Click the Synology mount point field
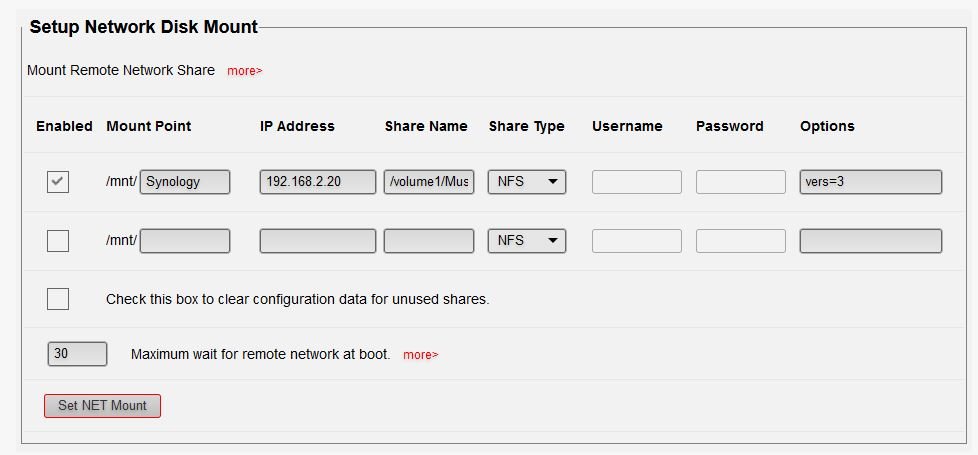This screenshot has height=455, width=978. click(x=185, y=182)
